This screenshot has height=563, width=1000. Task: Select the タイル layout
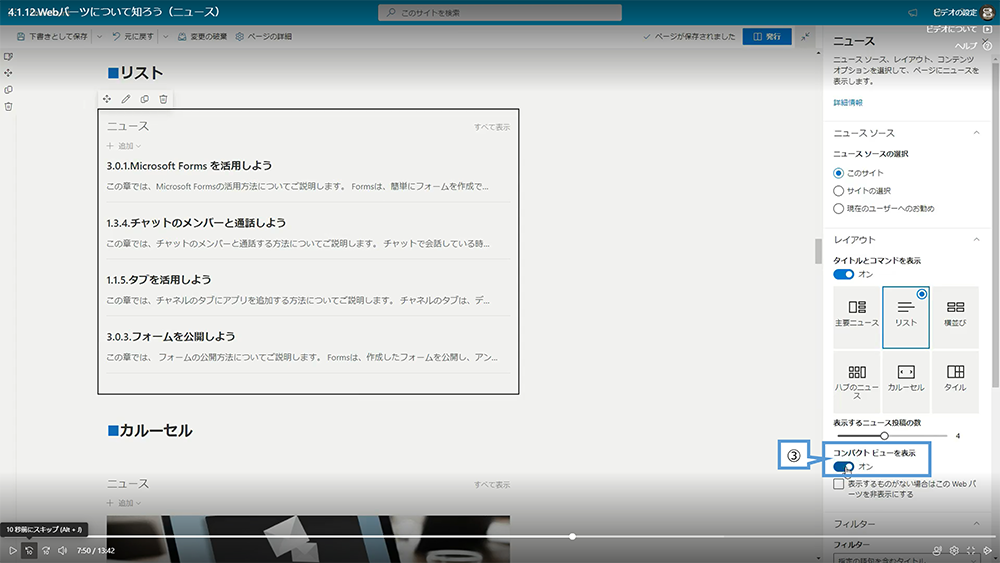(955, 381)
